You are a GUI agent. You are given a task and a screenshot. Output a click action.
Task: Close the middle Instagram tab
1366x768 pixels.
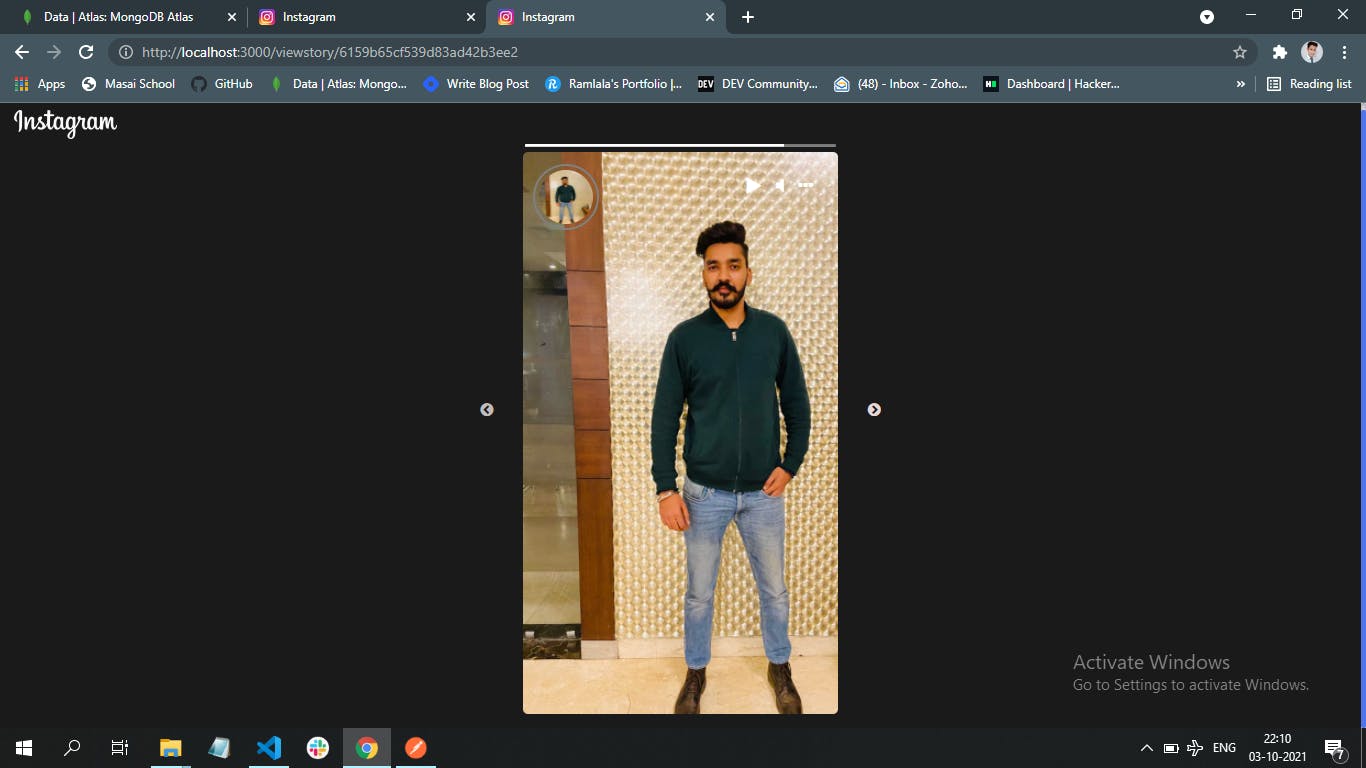coord(471,17)
